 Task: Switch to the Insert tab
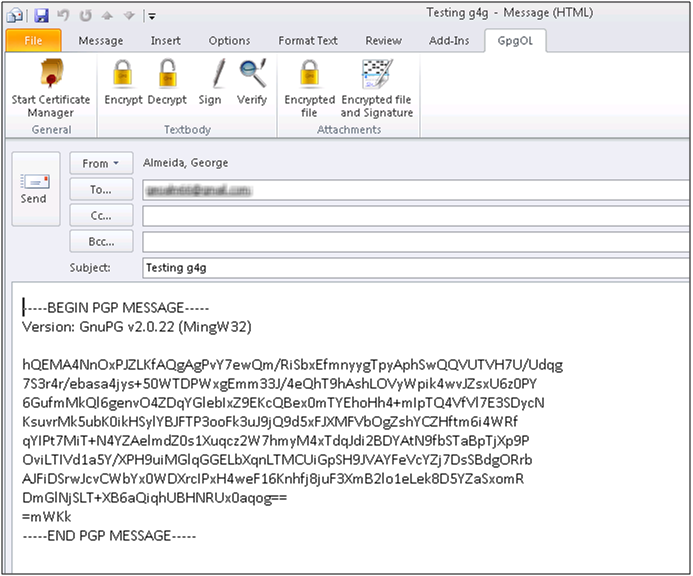[165, 41]
